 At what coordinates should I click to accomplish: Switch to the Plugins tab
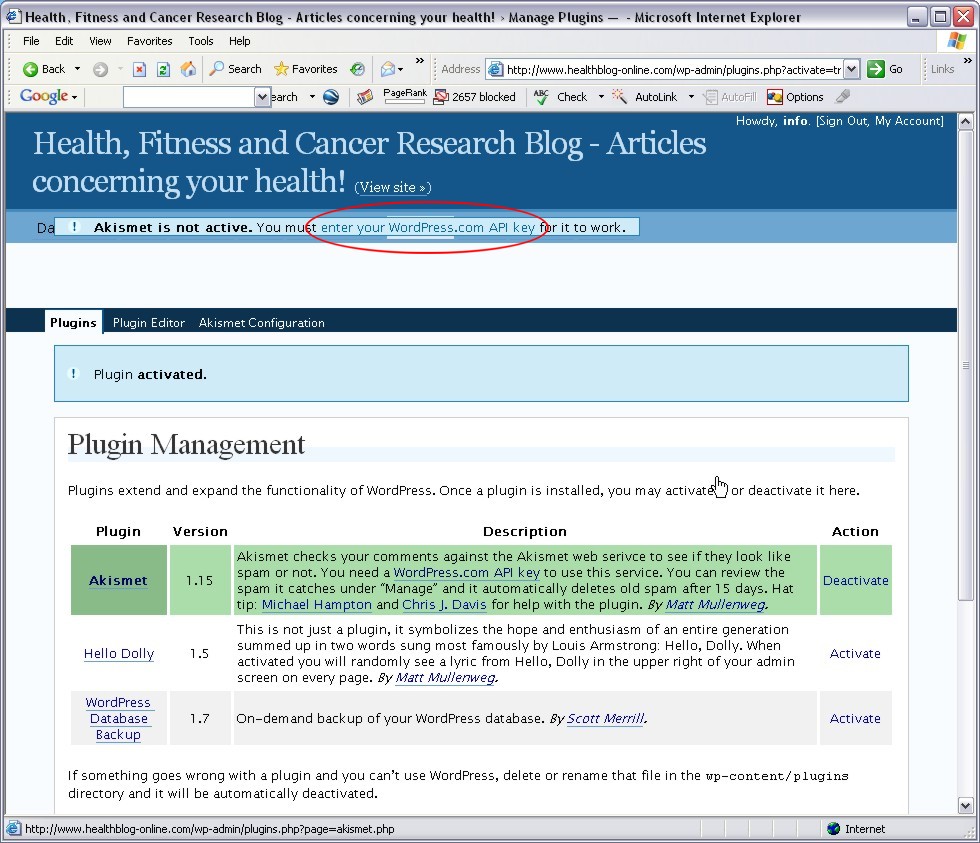coord(73,322)
